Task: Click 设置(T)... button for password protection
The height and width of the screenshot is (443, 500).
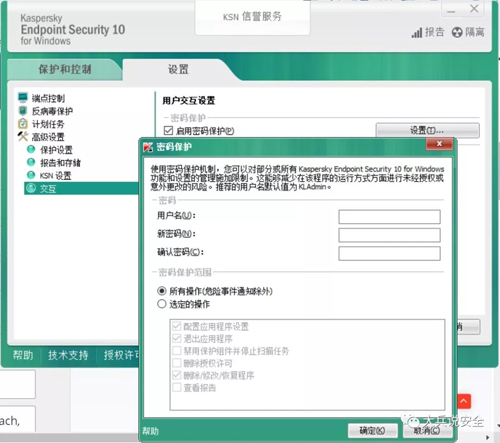Action: pos(428,130)
